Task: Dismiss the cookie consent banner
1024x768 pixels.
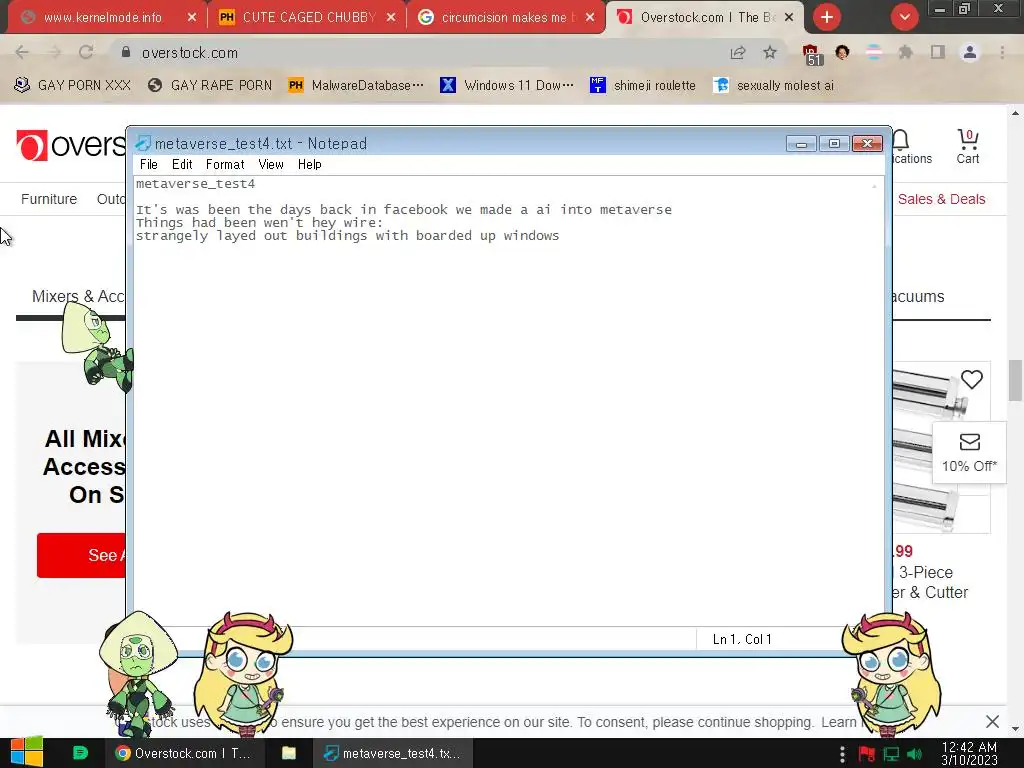Action: click(992, 722)
